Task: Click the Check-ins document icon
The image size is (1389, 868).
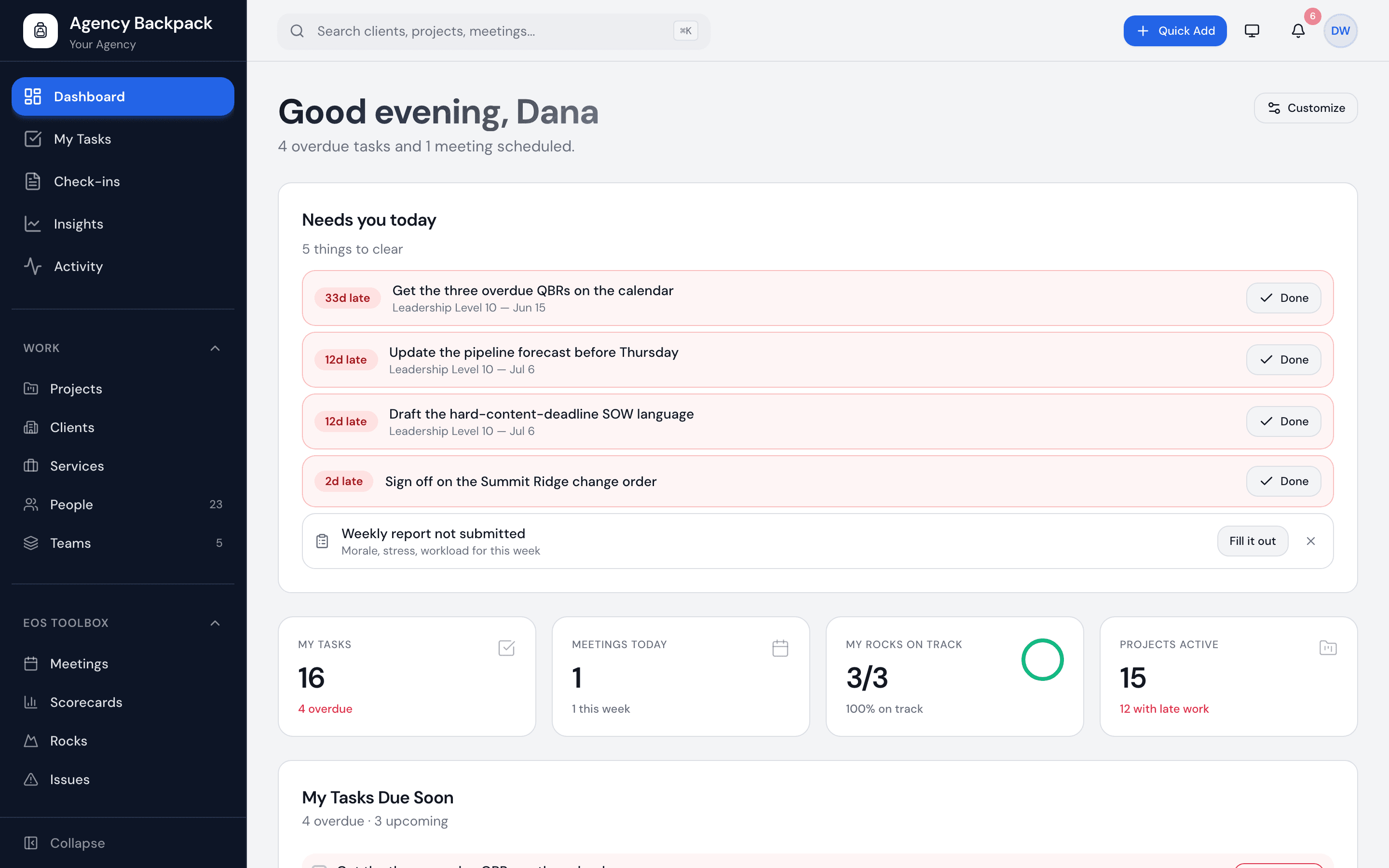Action: 33,181
